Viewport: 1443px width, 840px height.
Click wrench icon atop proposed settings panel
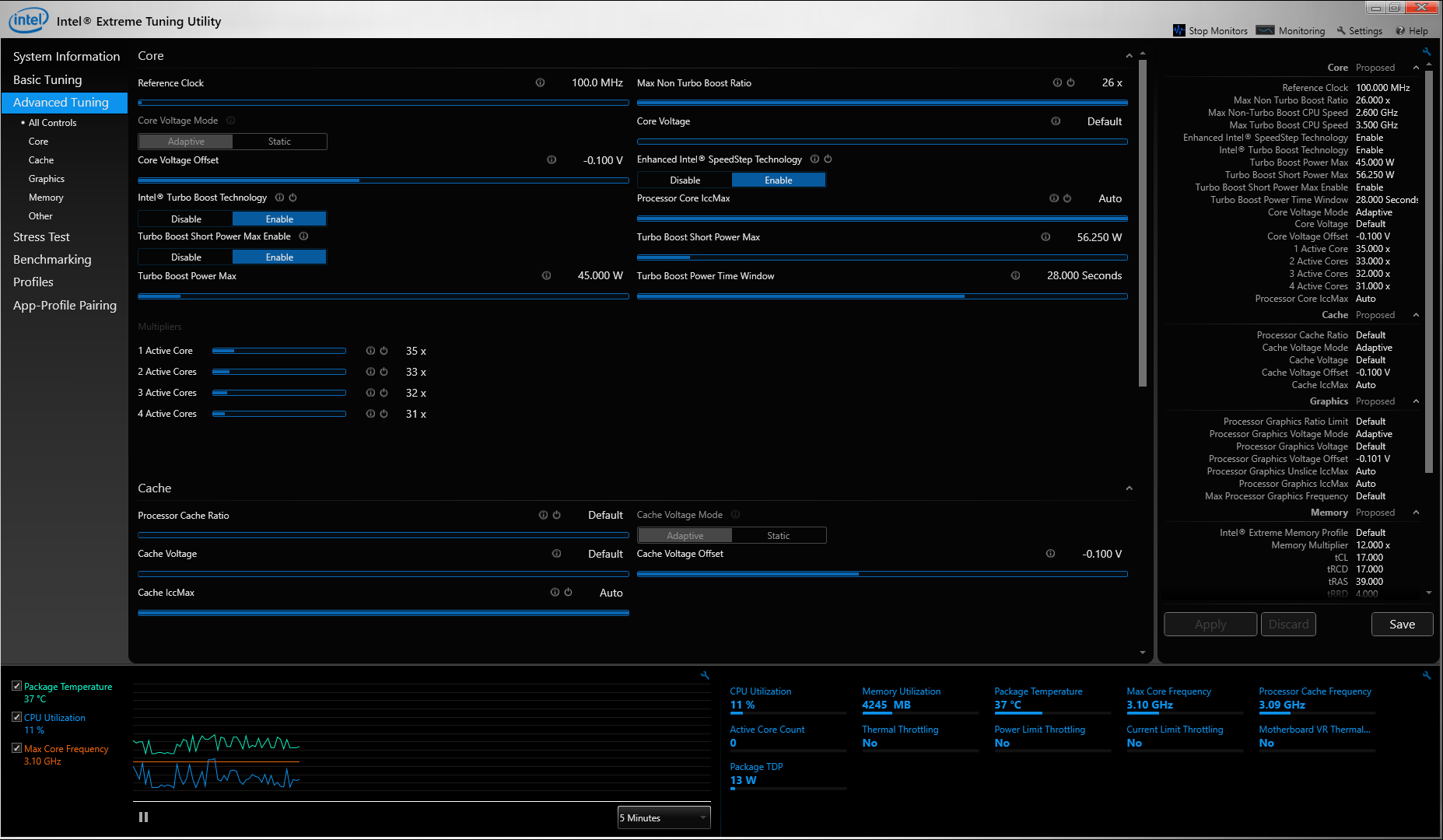tap(1427, 52)
